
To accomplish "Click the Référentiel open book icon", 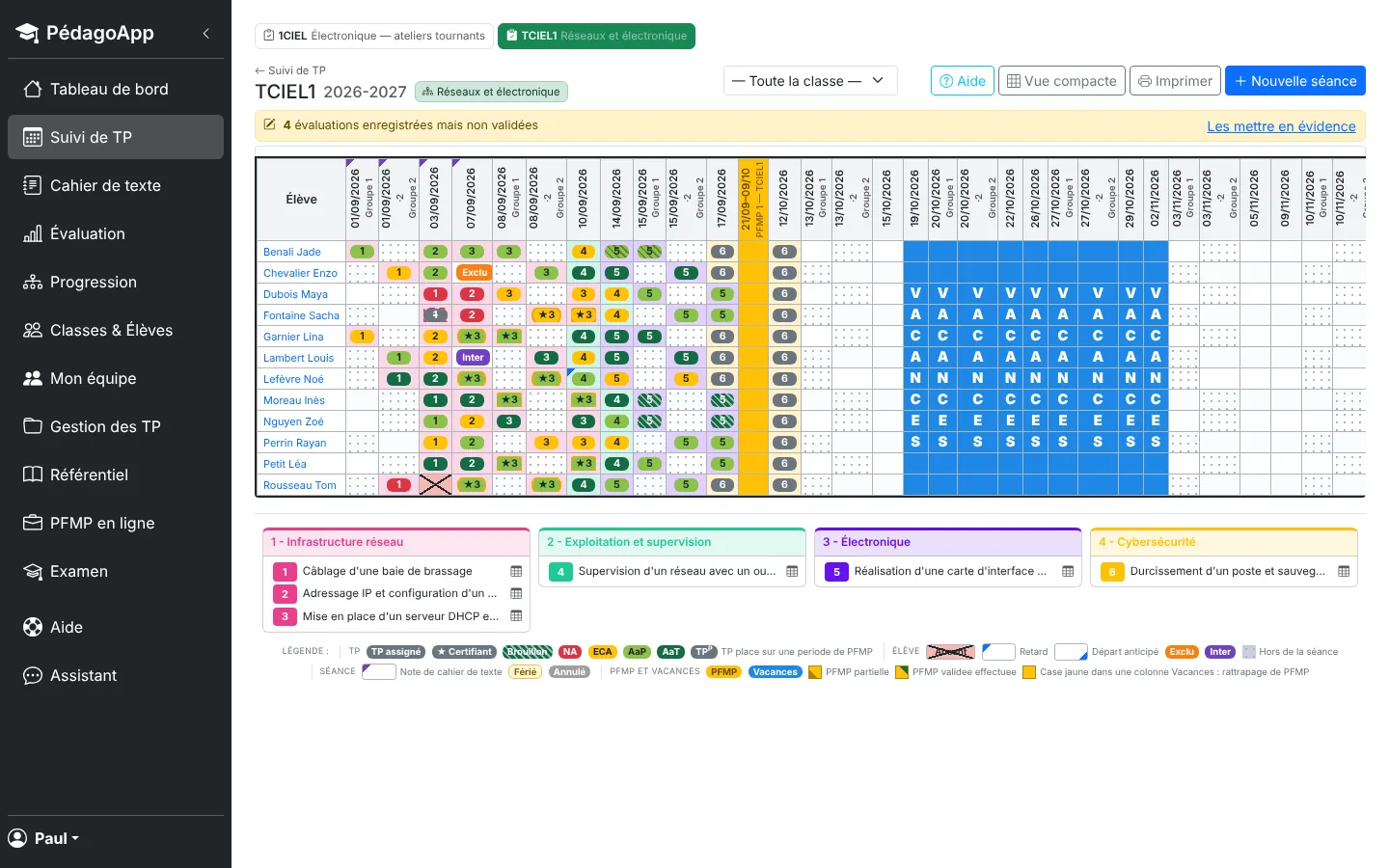I will 33,475.
